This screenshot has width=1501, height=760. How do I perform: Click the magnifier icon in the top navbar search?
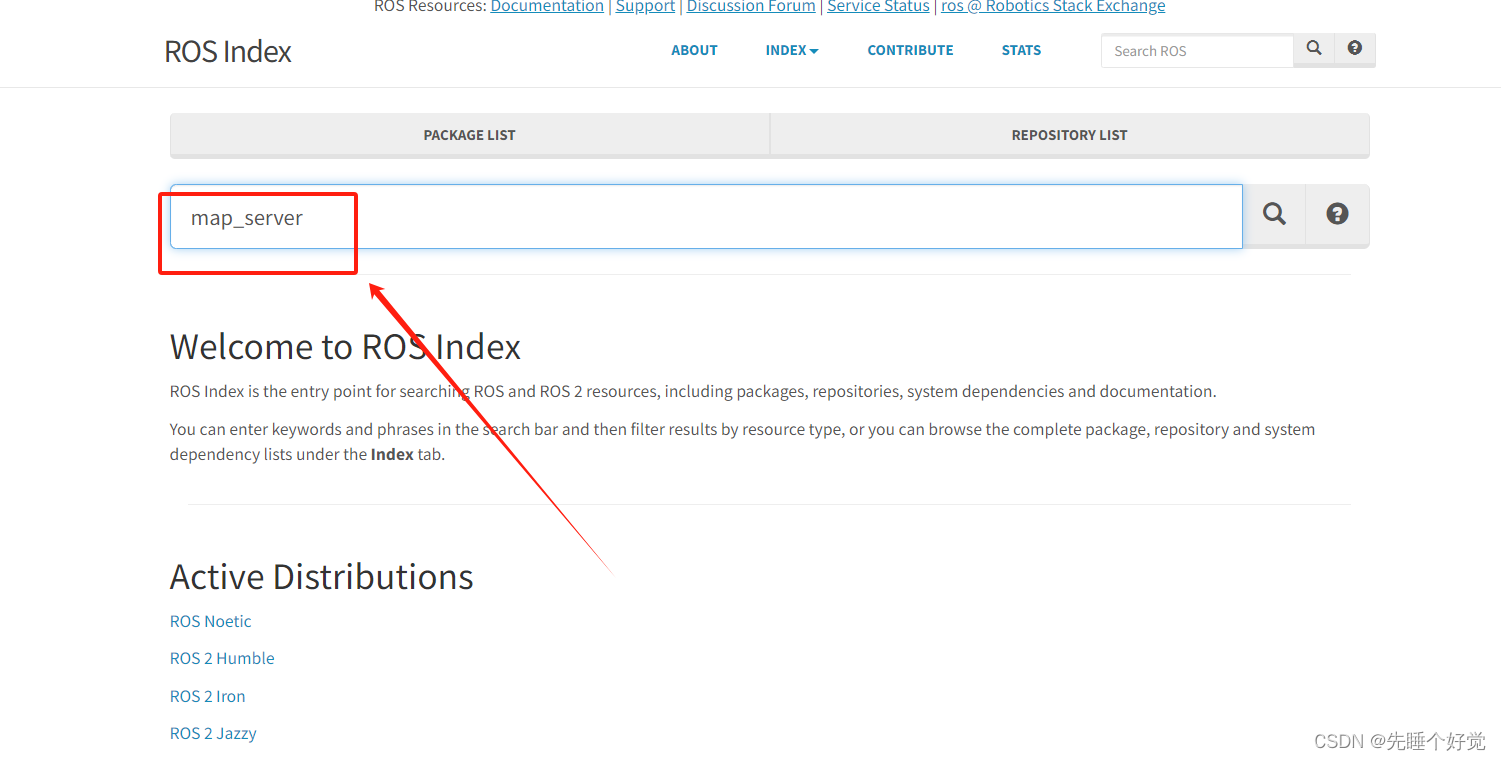pos(1314,49)
